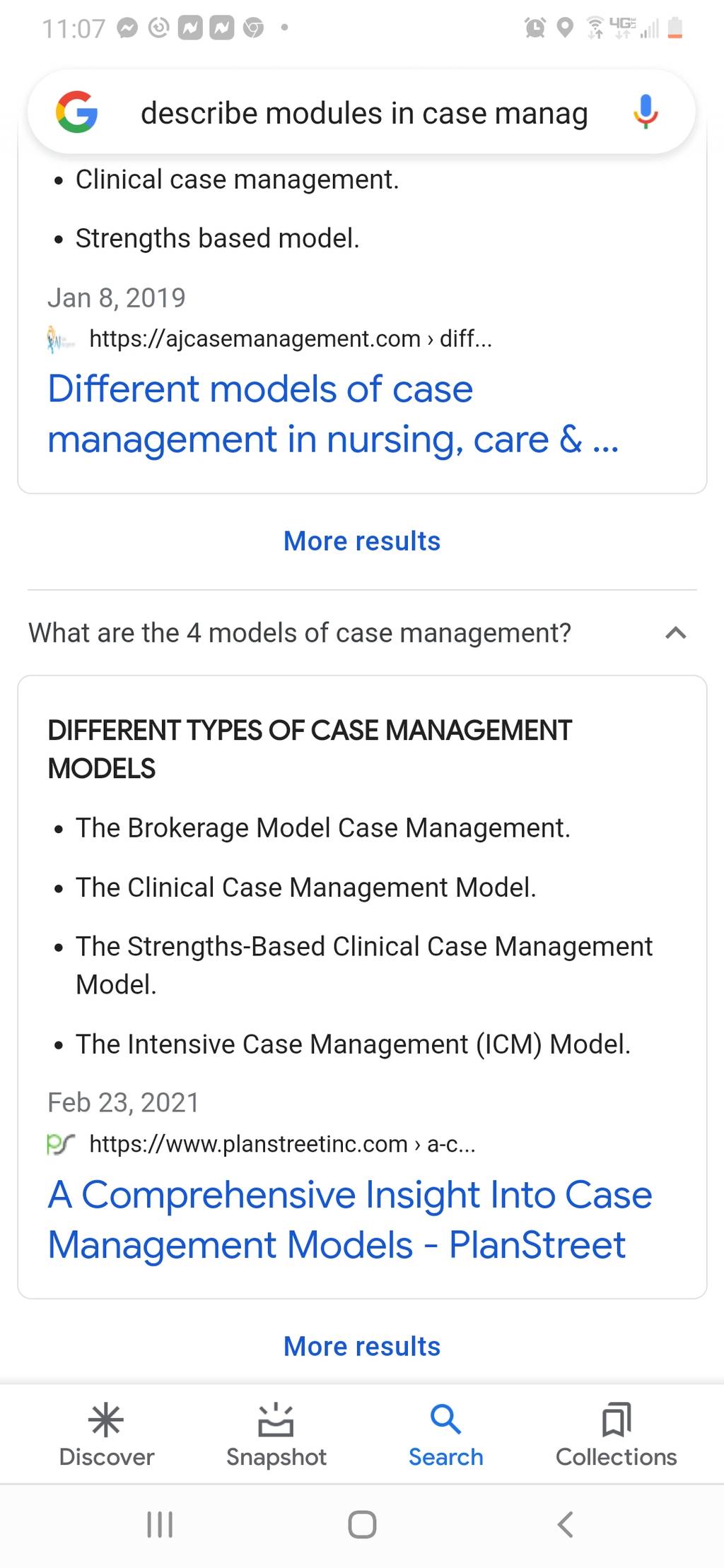The image size is (724, 1568).
Task: Tap 'What are the 4 models' question
Action: tap(299, 632)
